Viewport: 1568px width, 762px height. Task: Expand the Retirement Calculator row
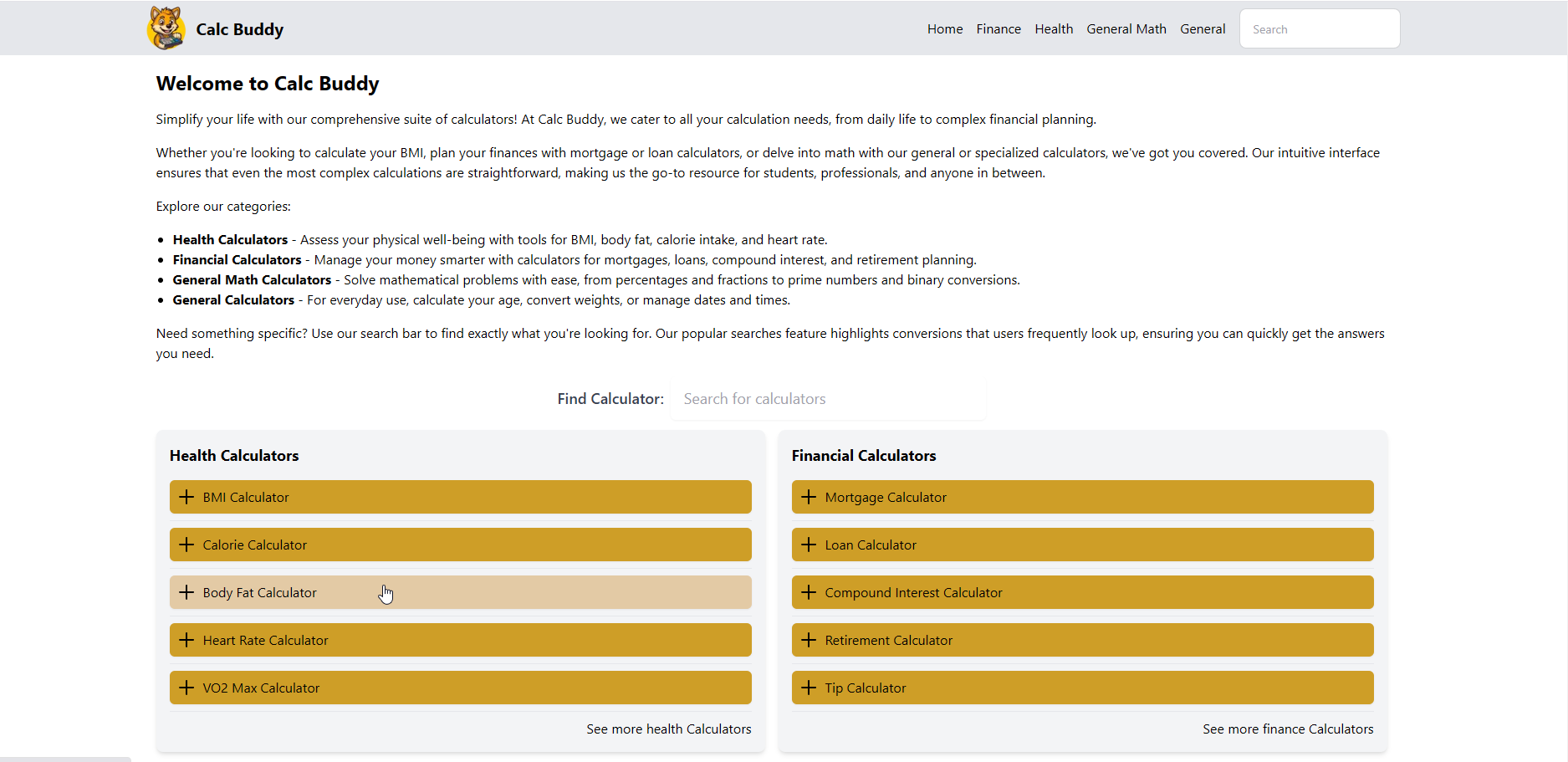[x=1082, y=640]
